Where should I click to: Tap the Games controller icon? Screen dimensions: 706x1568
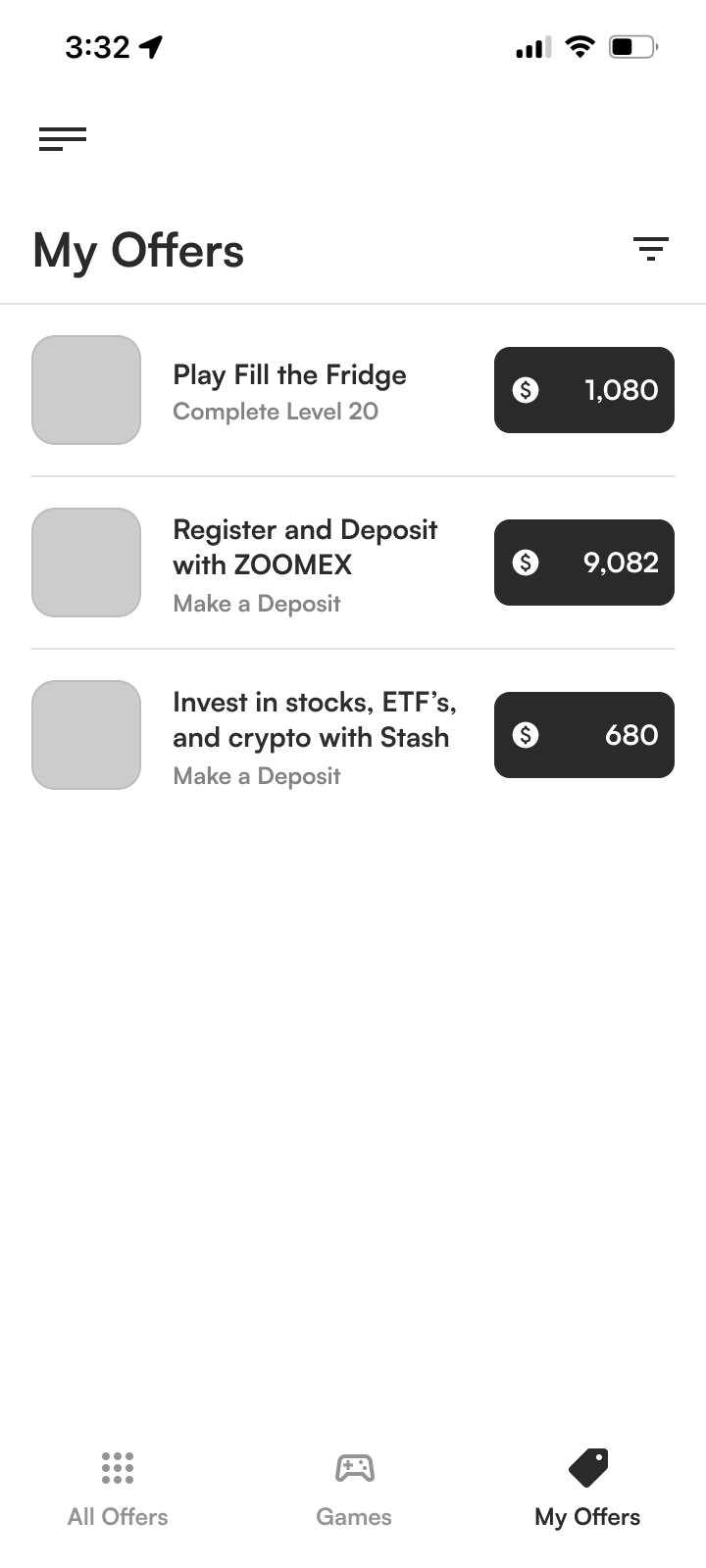tap(354, 1467)
